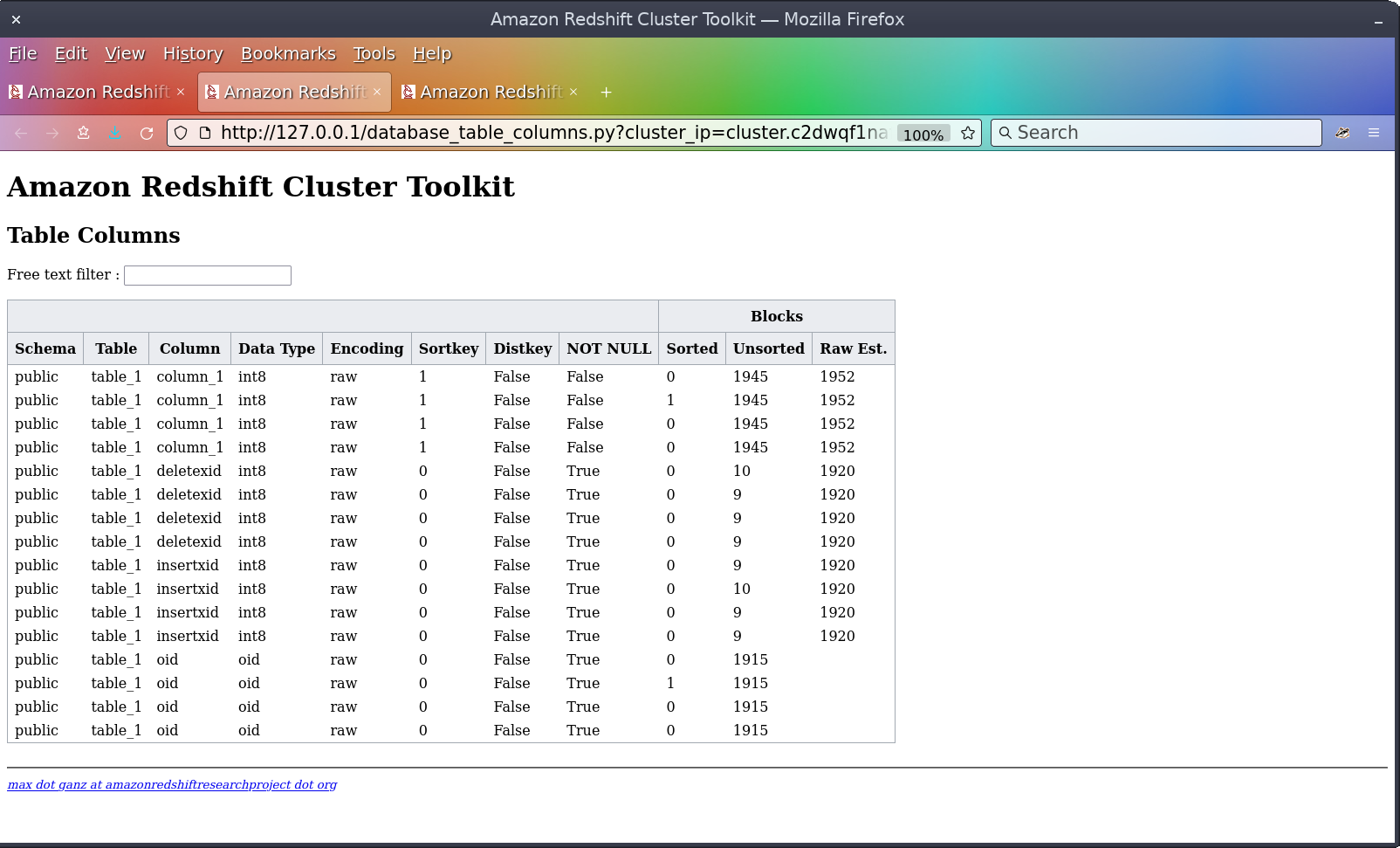This screenshot has width=1400, height=848.
Task: Click column_1 in the first table row
Action: point(190,376)
